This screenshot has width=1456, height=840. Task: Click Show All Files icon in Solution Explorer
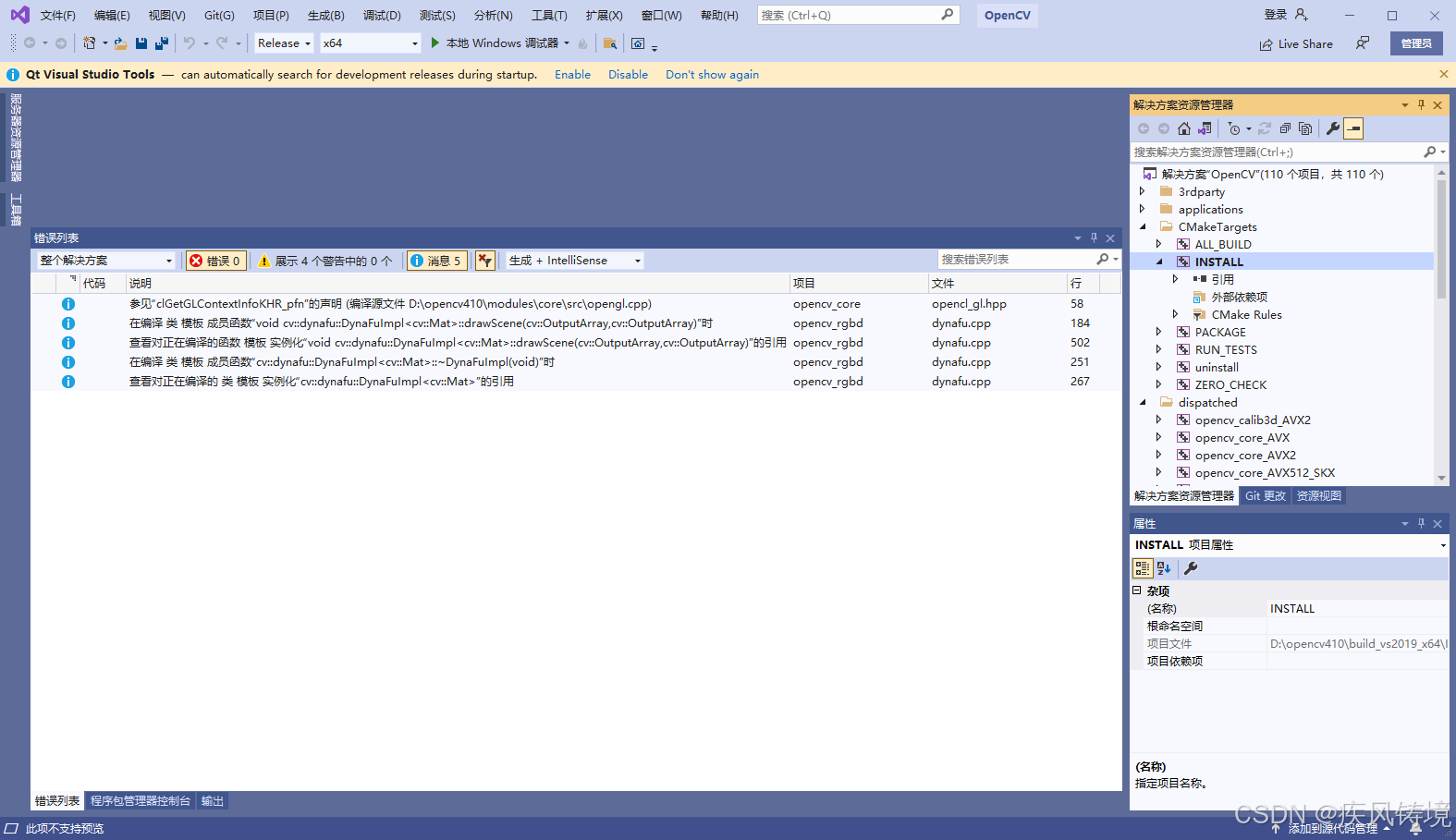pos(1305,128)
